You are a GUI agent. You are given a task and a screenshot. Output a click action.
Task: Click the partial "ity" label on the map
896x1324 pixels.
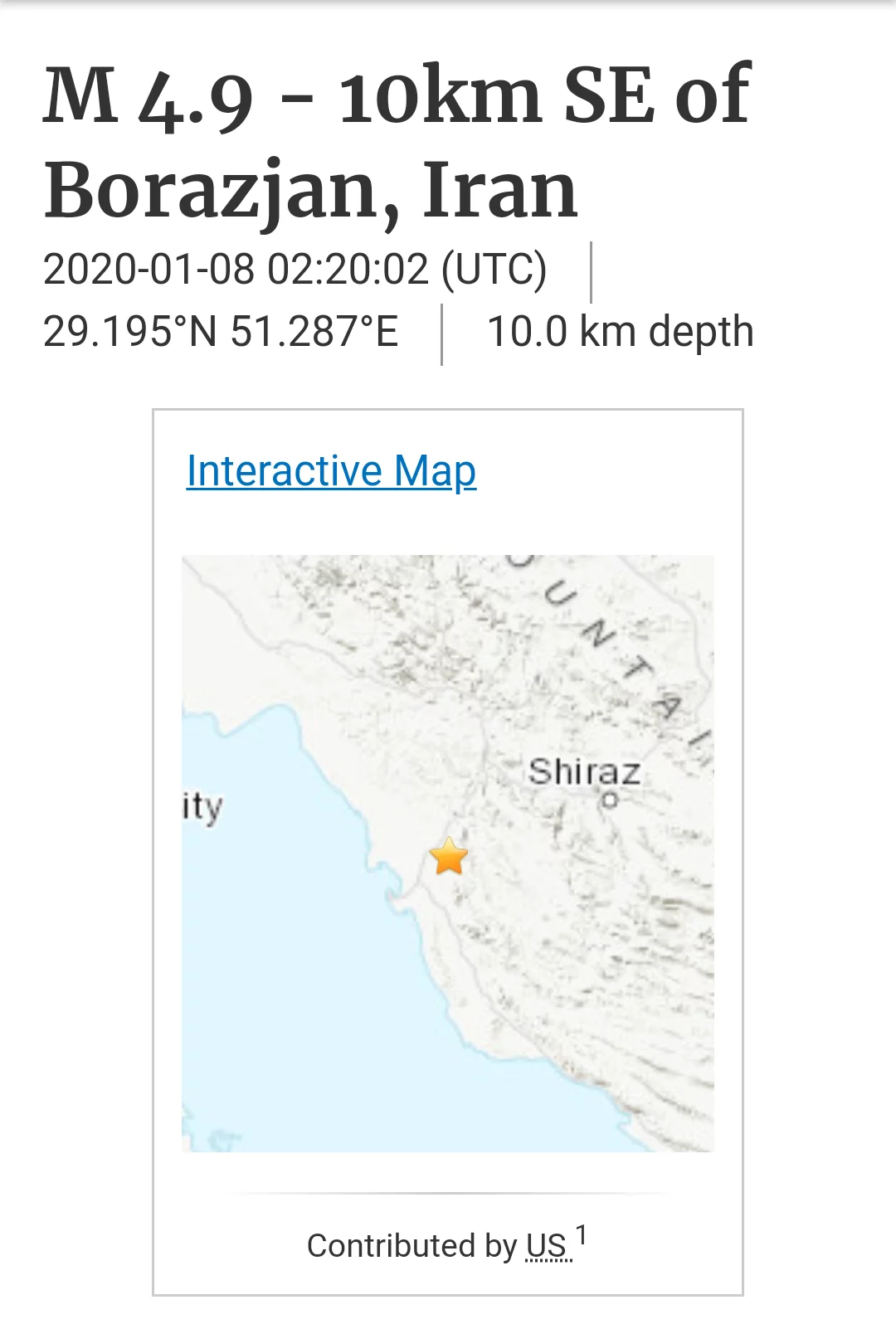(x=202, y=806)
